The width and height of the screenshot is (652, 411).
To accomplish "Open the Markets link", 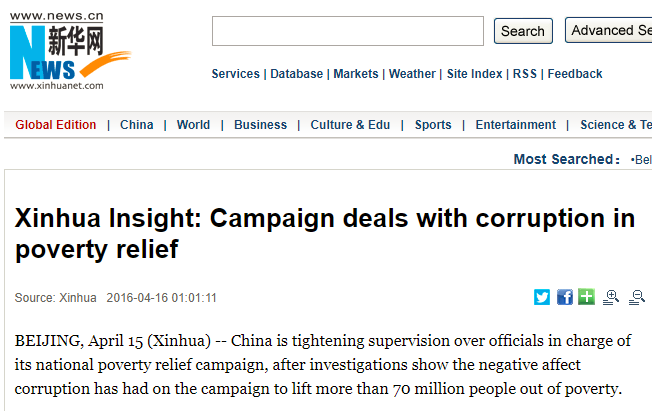I will click(356, 74).
